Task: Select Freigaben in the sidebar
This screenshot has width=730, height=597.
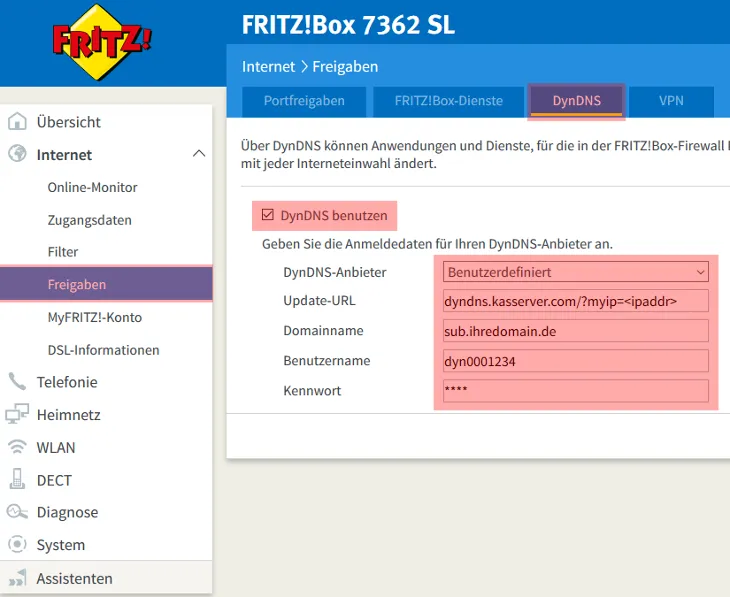Action: coord(106,284)
